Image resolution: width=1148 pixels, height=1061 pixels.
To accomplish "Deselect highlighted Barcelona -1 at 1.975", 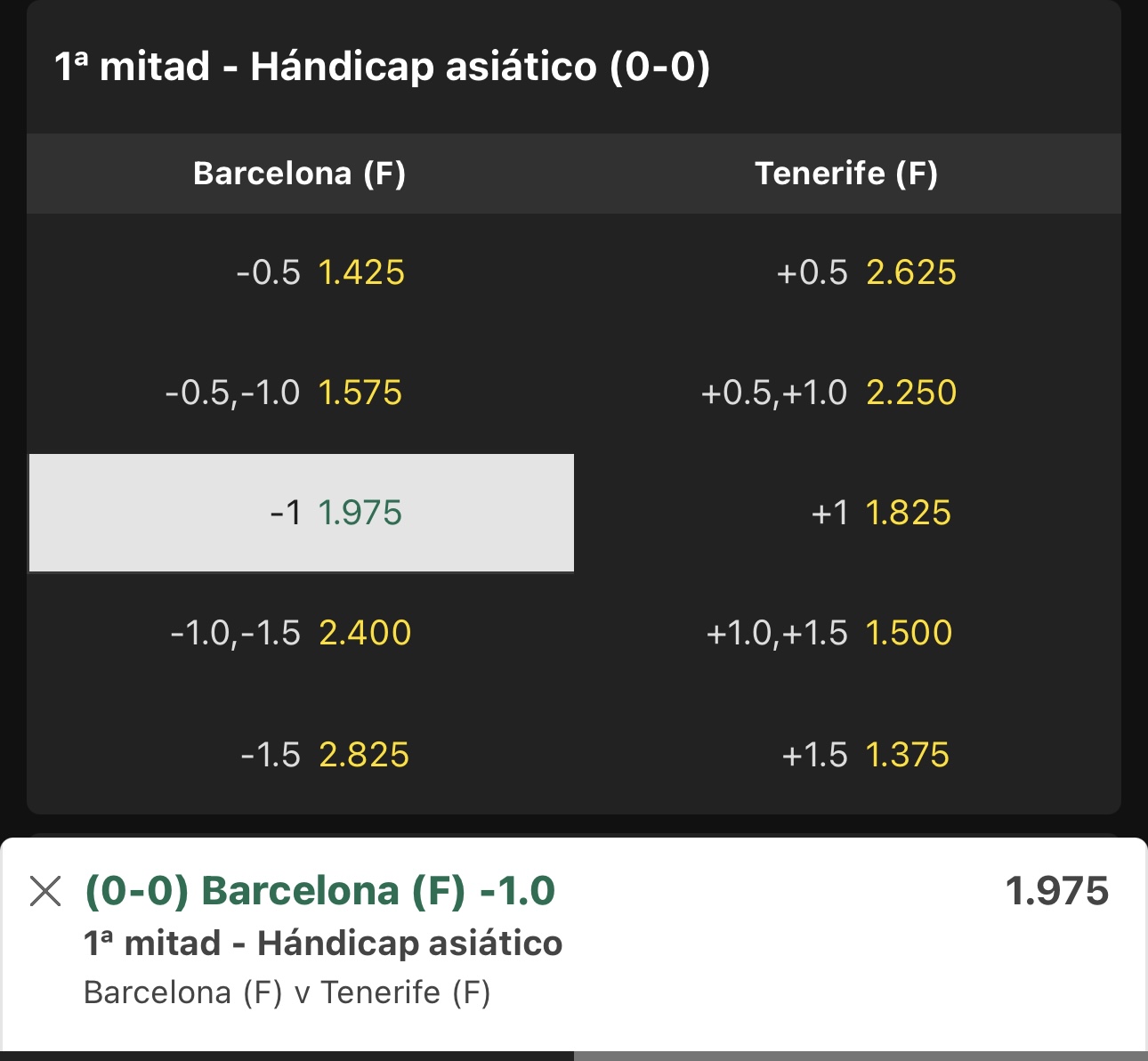I will (x=301, y=513).
